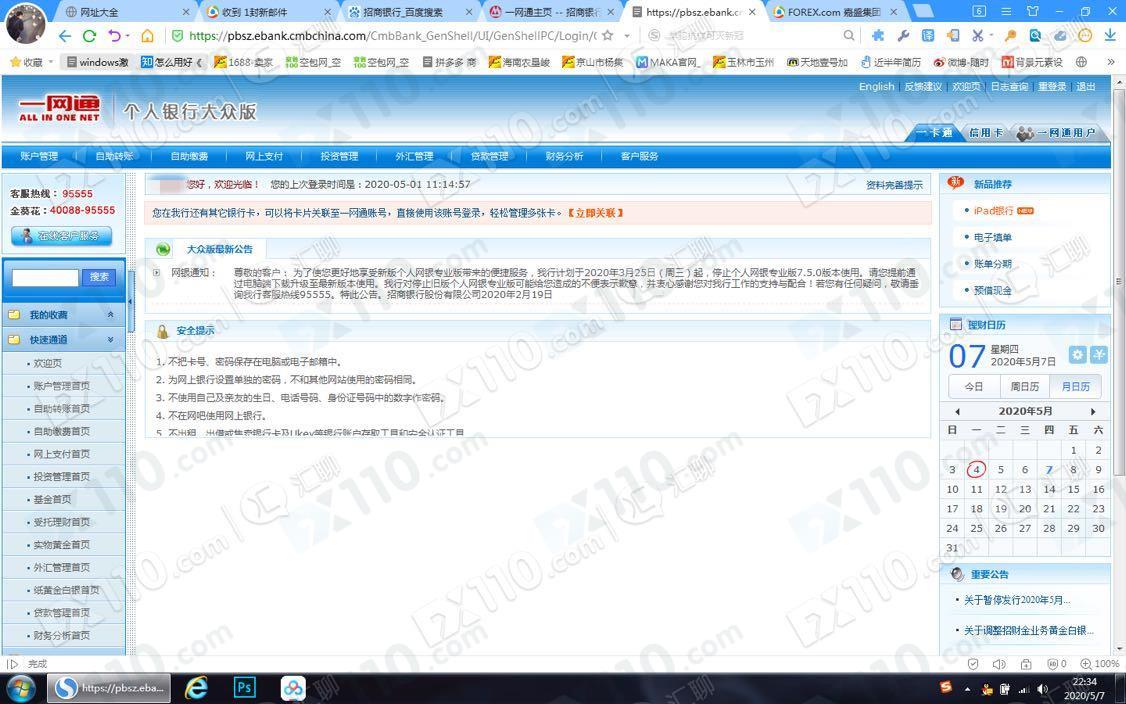Image resolution: width=1126 pixels, height=704 pixels.
Task: Click 在线客户服务 button
Action: tap(62, 236)
